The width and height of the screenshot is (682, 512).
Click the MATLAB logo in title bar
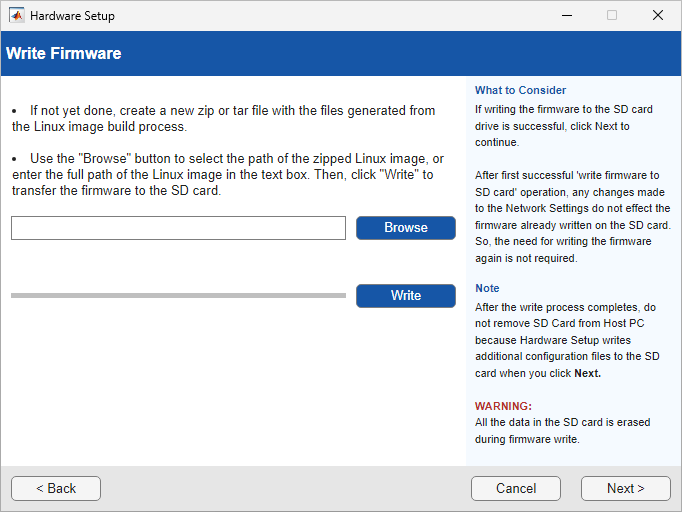click(x=16, y=15)
